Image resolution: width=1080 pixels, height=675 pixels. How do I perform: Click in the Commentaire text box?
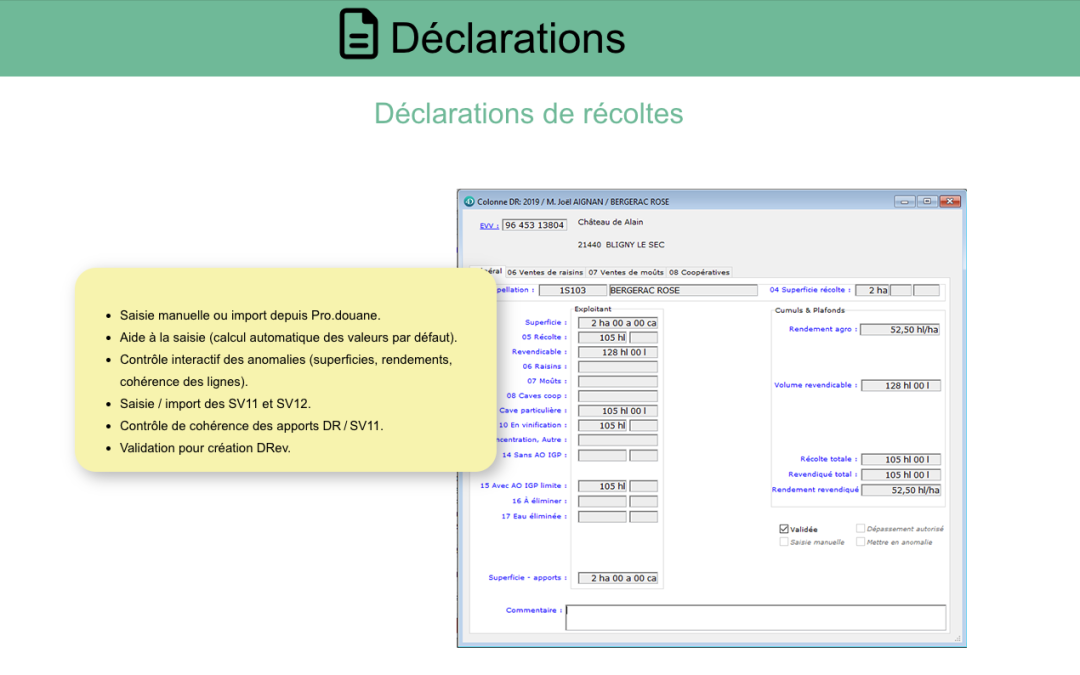[x=756, y=618]
